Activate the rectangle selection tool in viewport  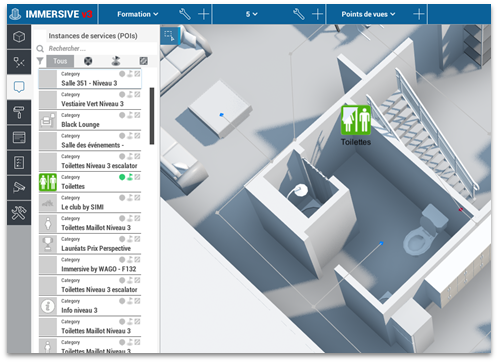170,36
